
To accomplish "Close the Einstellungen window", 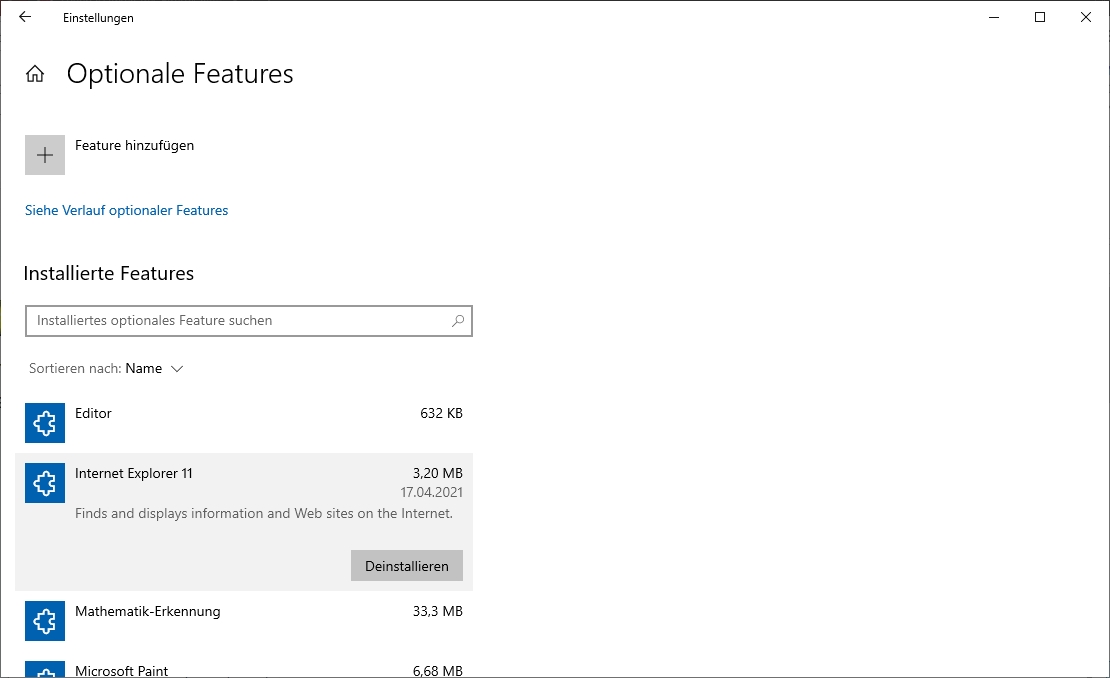I will pos(1086,17).
